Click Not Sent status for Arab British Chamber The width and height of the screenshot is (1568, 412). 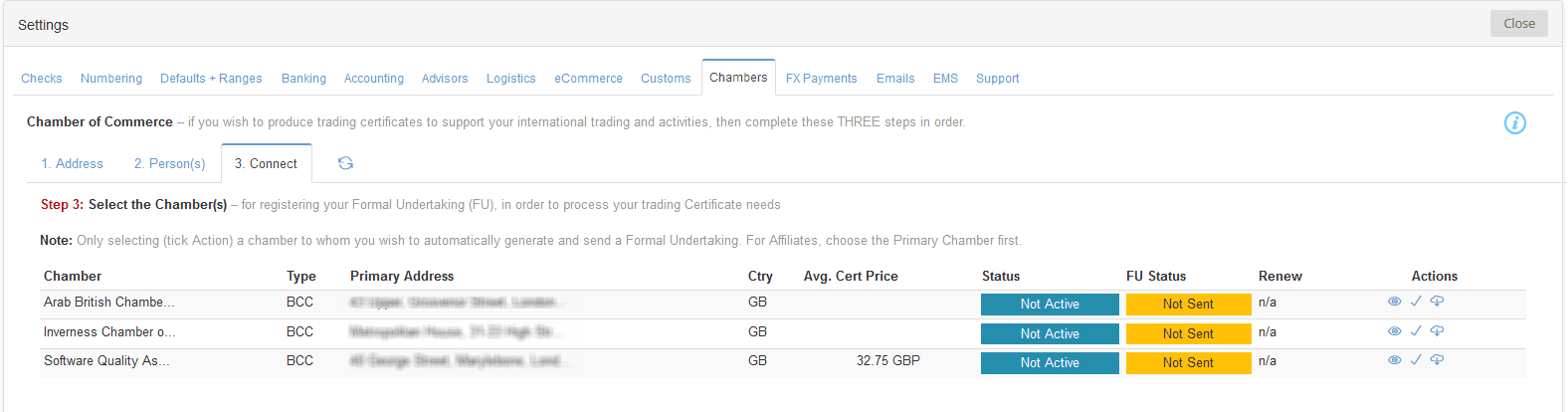point(1188,305)
